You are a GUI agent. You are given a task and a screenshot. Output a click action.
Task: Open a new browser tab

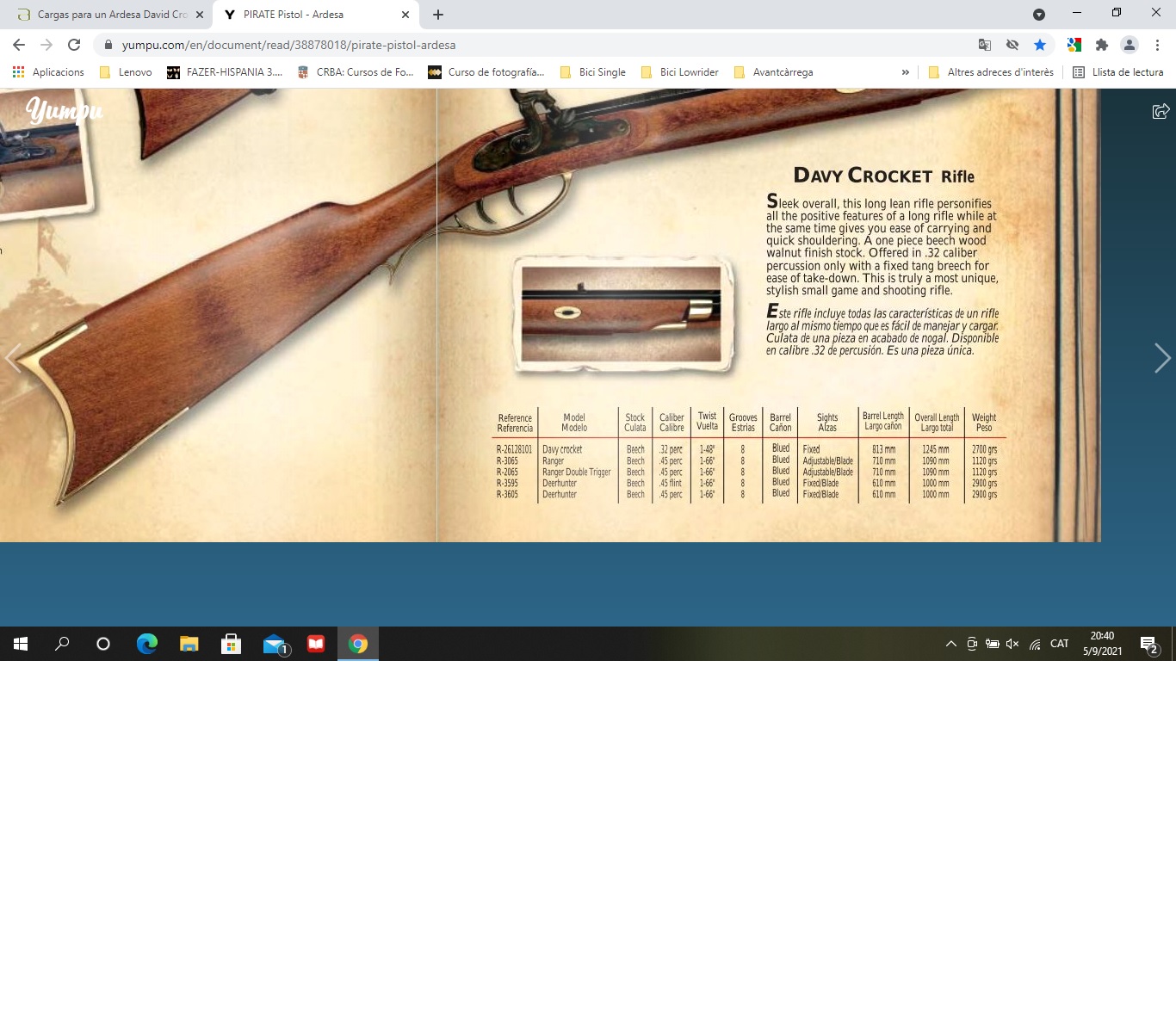pos(438,15)
